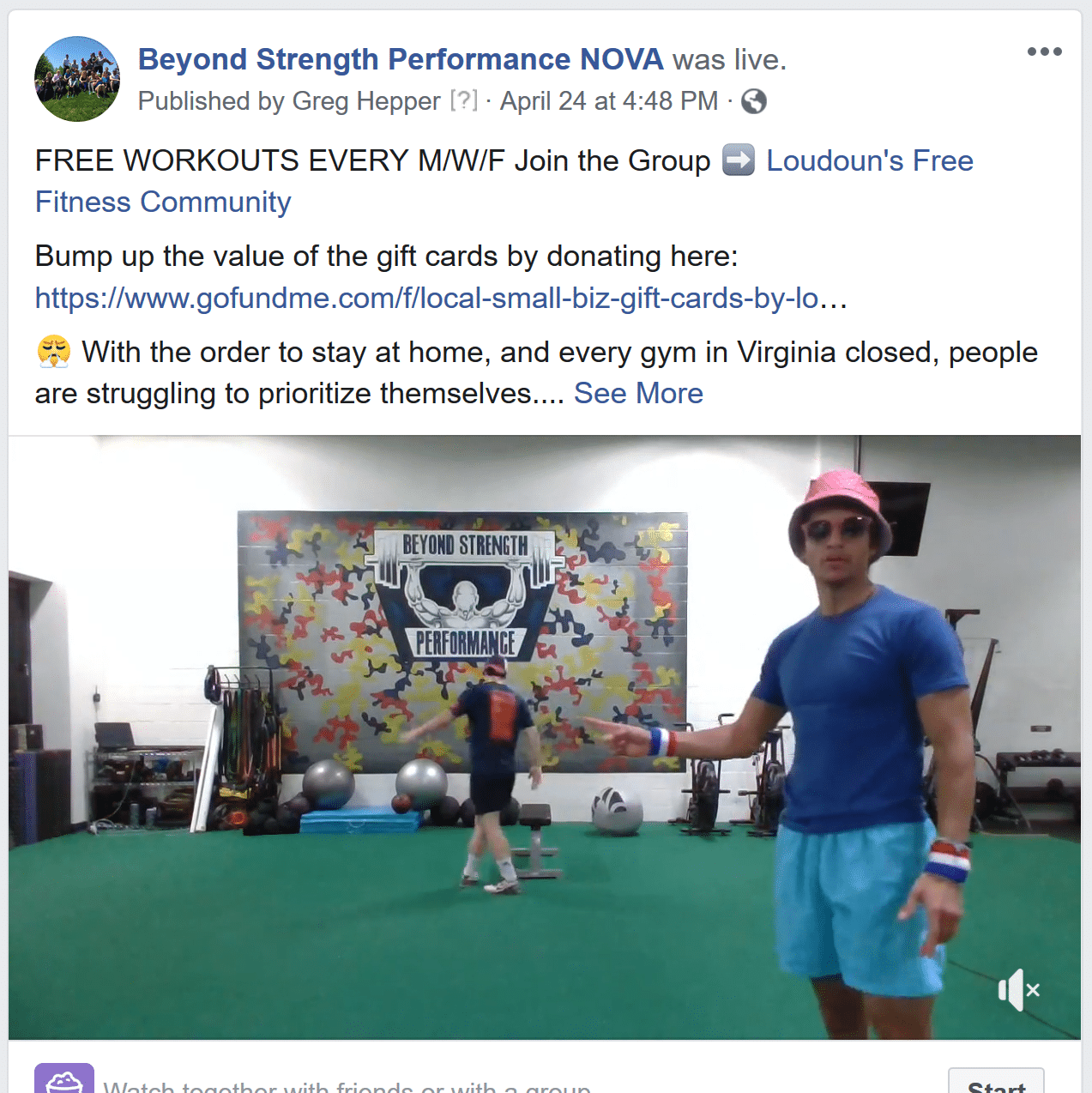Expand the post text with See More
Viewport: 1092px width, 1093px height.
[x=638, y=393]
